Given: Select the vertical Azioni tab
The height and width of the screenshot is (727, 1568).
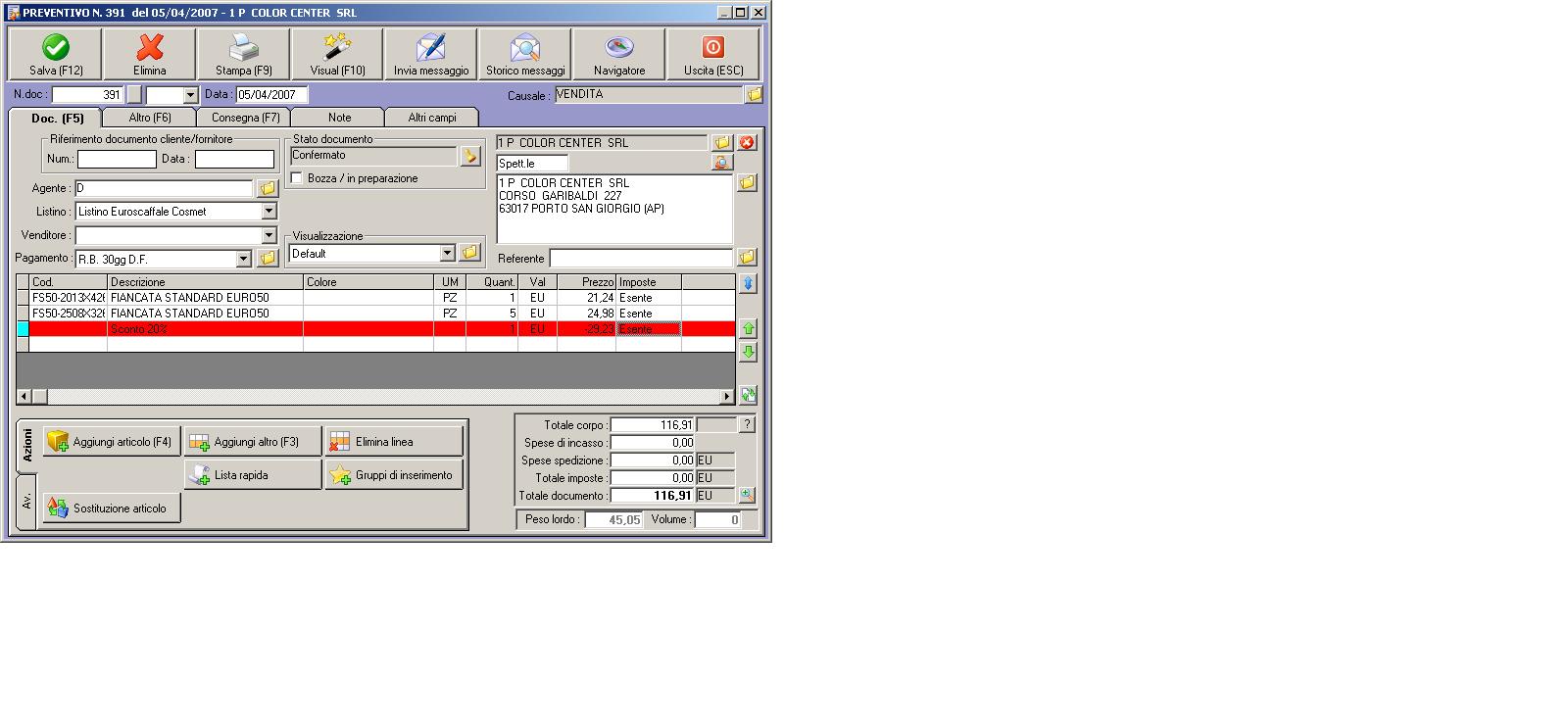Looking at the screenshot, I should click(x=27, y=446).
